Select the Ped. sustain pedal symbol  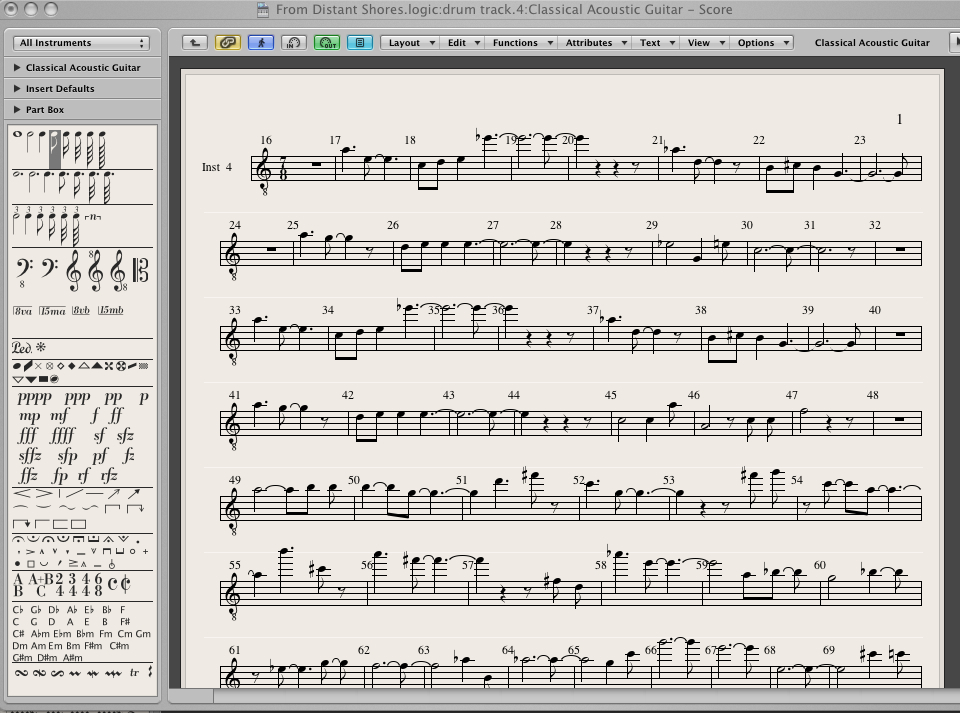[22, 348]
